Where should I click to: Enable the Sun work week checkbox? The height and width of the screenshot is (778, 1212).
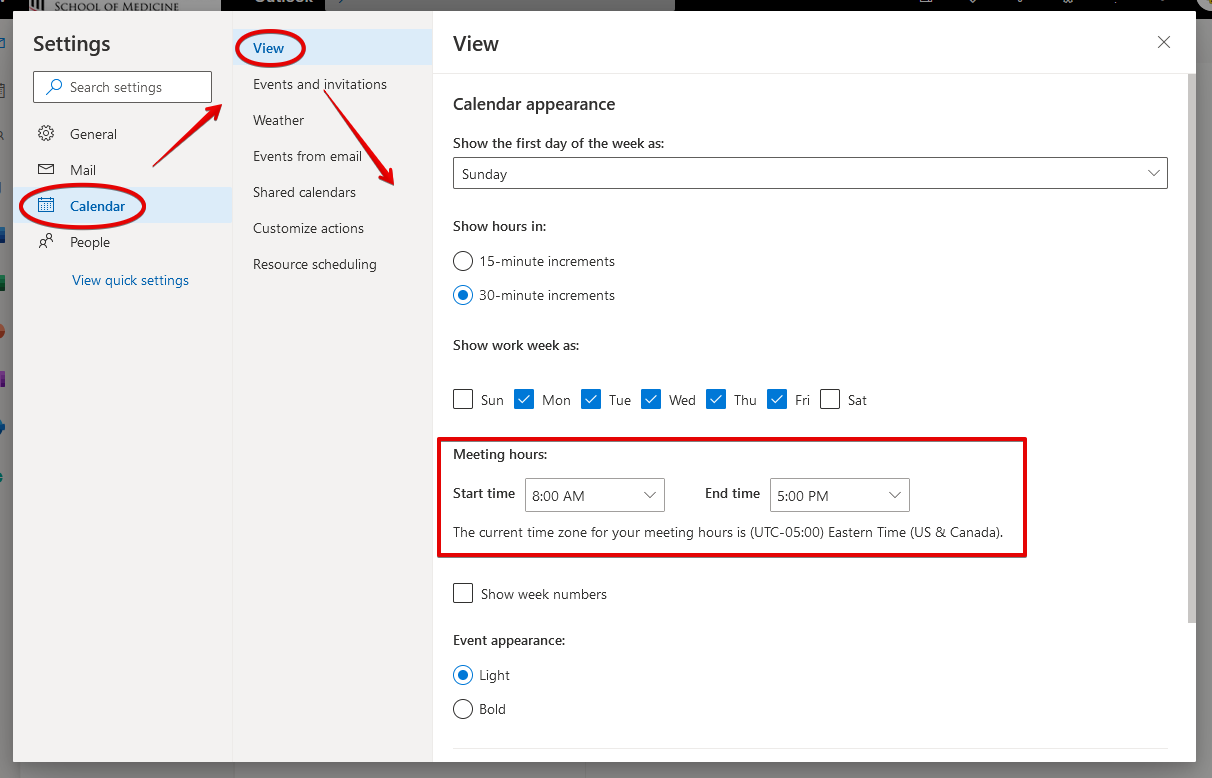coord(463,400)
